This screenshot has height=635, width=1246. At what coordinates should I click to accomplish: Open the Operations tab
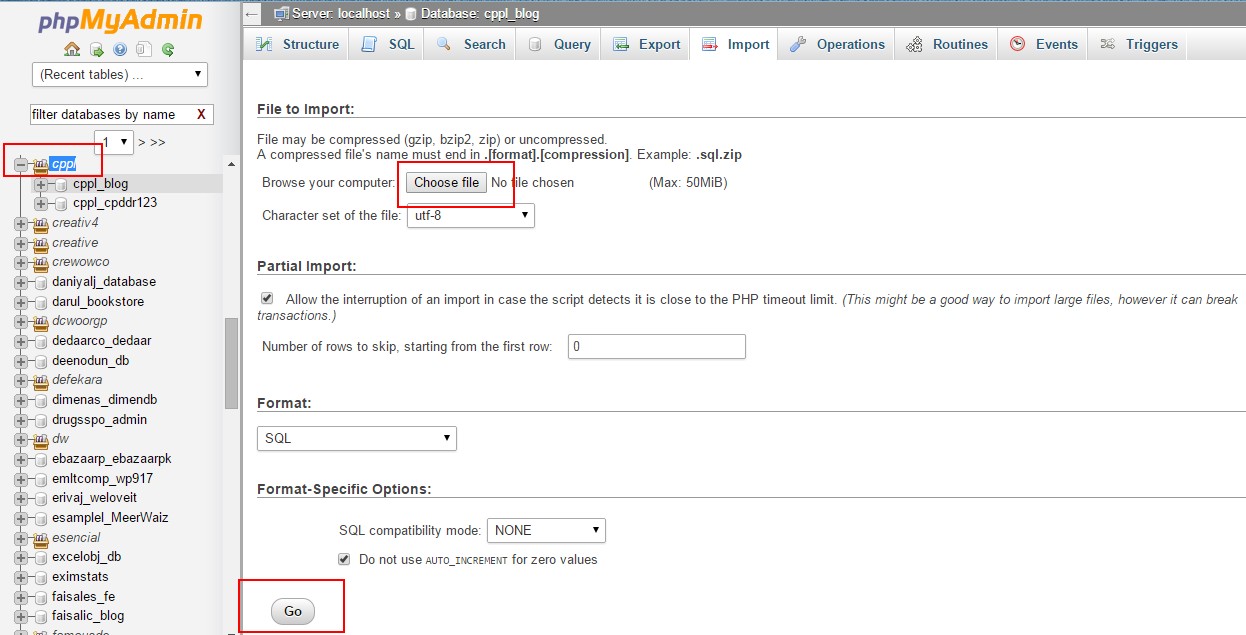[837, 44]
